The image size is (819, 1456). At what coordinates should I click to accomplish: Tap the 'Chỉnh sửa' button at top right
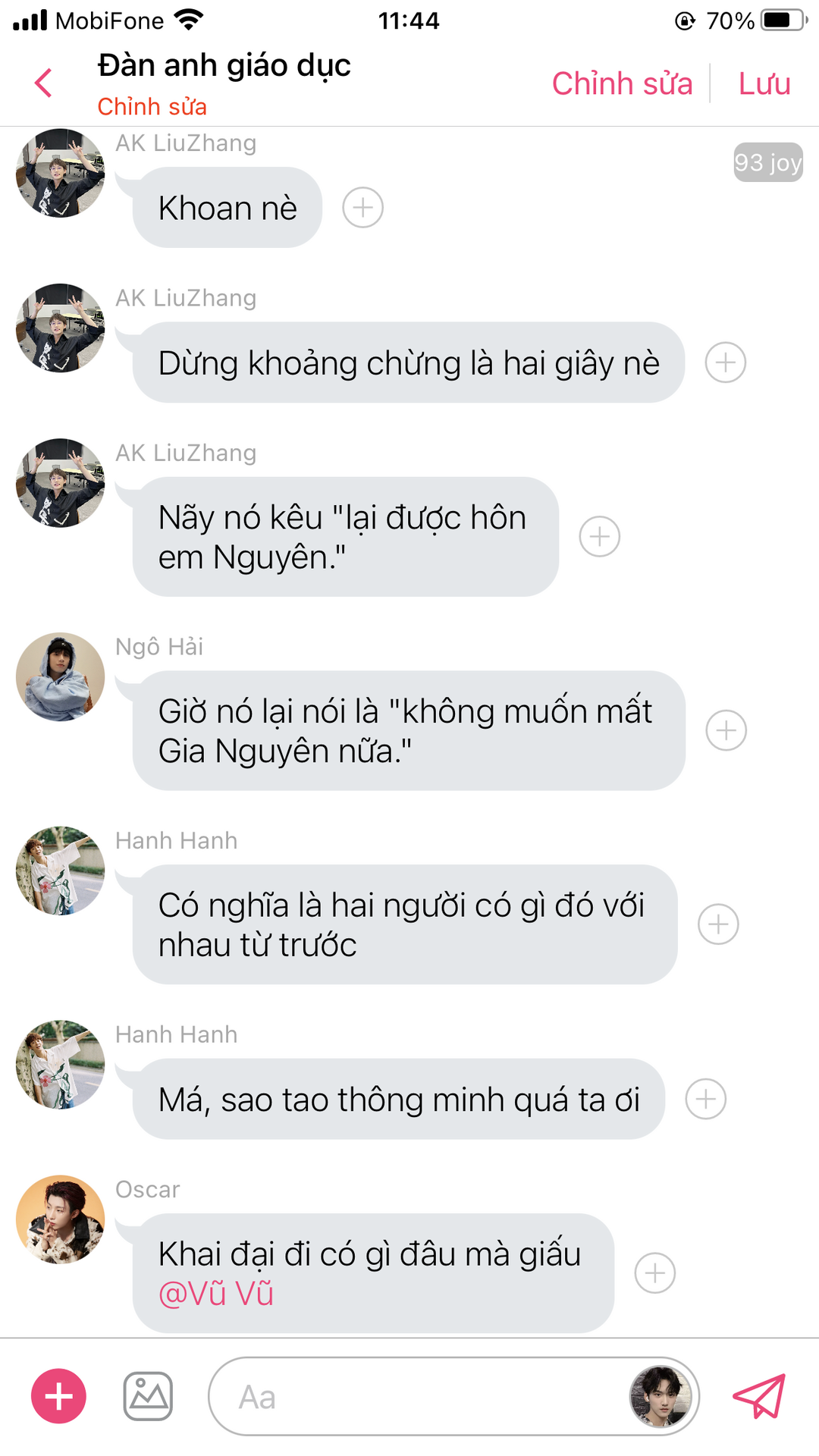click(622, 83)
